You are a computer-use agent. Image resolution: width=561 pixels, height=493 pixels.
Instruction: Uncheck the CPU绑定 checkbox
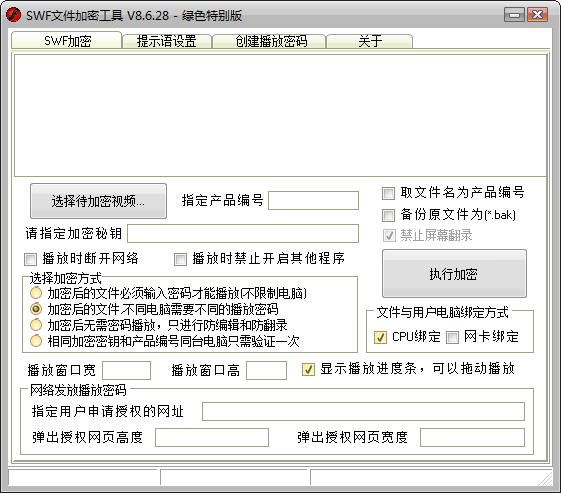pyautogui.click(x=380, y=337)
